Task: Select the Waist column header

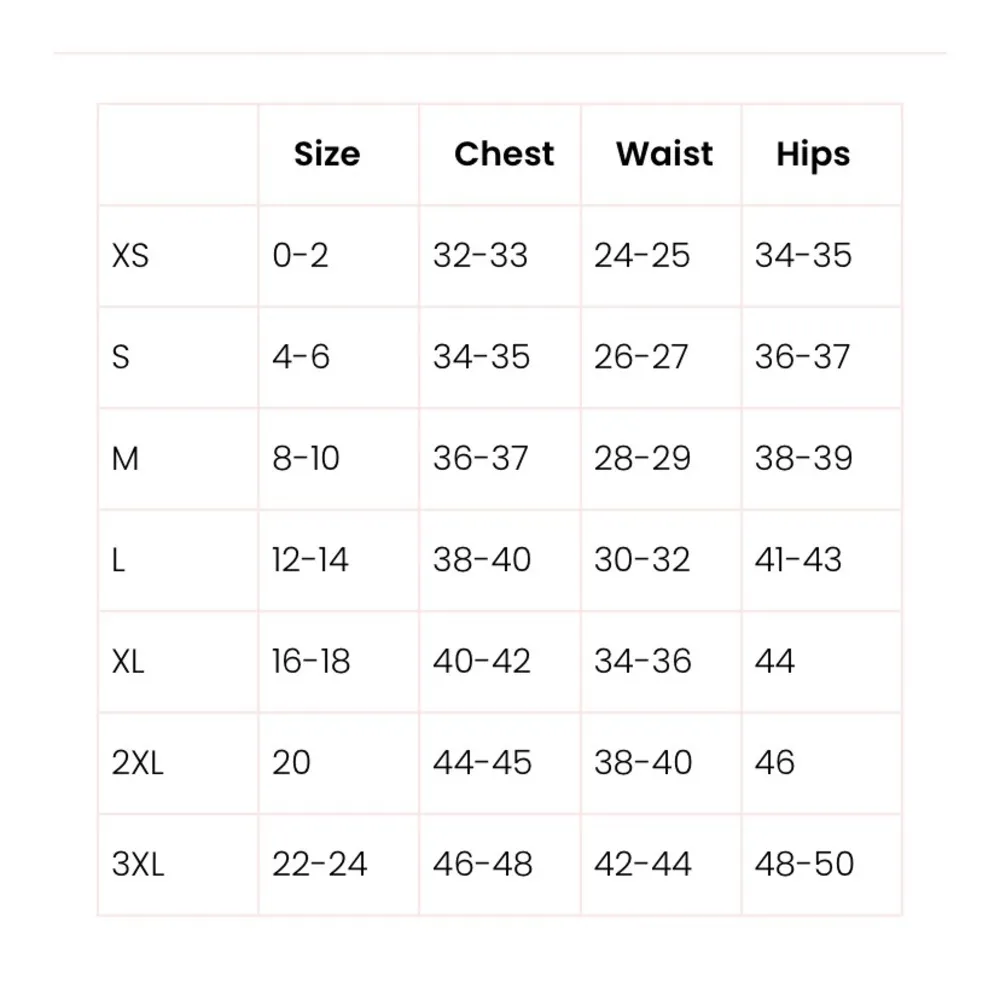Action: [x=664, y=154]
